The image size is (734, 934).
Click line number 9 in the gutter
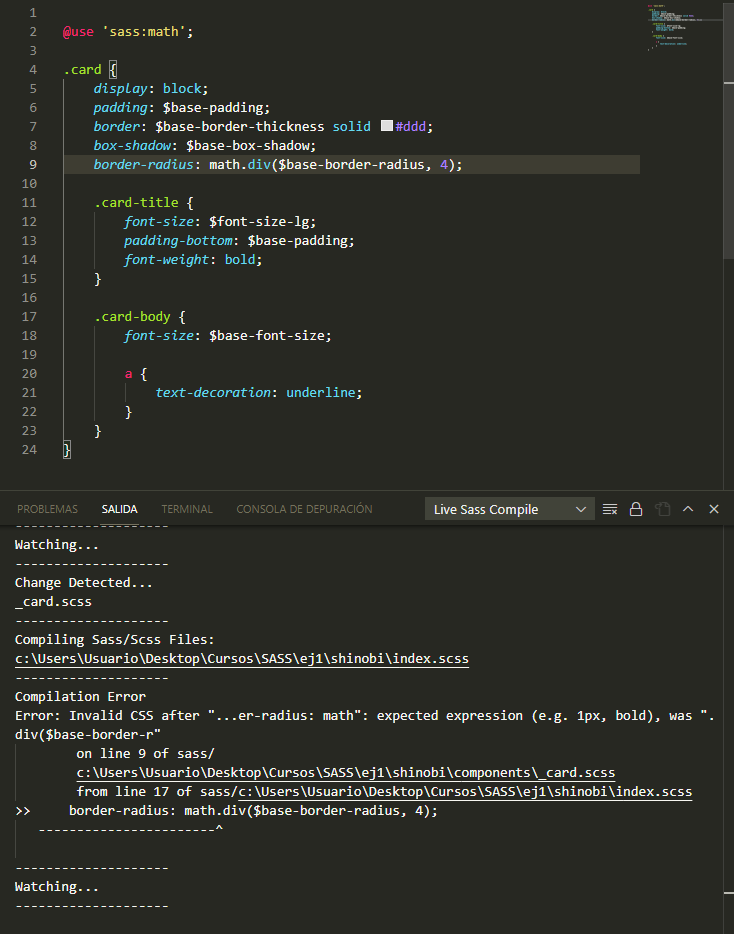pyautogui.click(x=33, y=165)
